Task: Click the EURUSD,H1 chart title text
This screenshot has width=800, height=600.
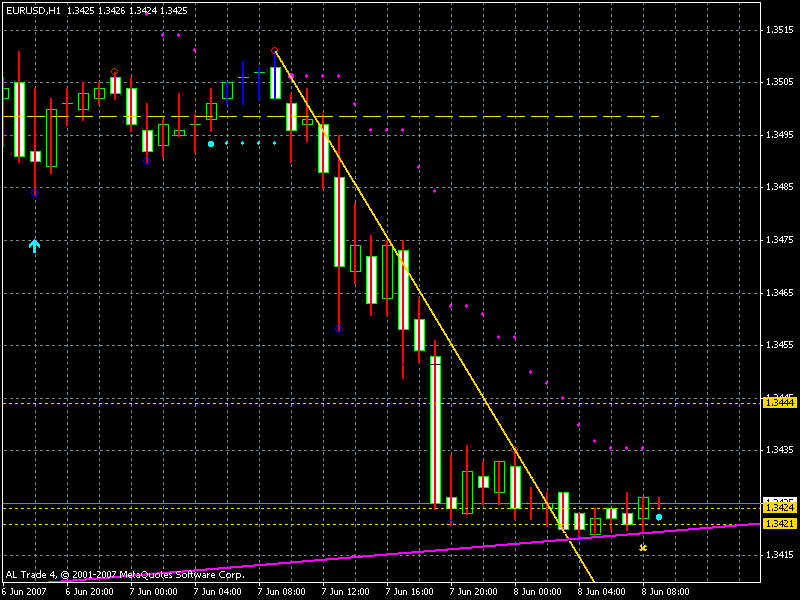Action: 32,9
